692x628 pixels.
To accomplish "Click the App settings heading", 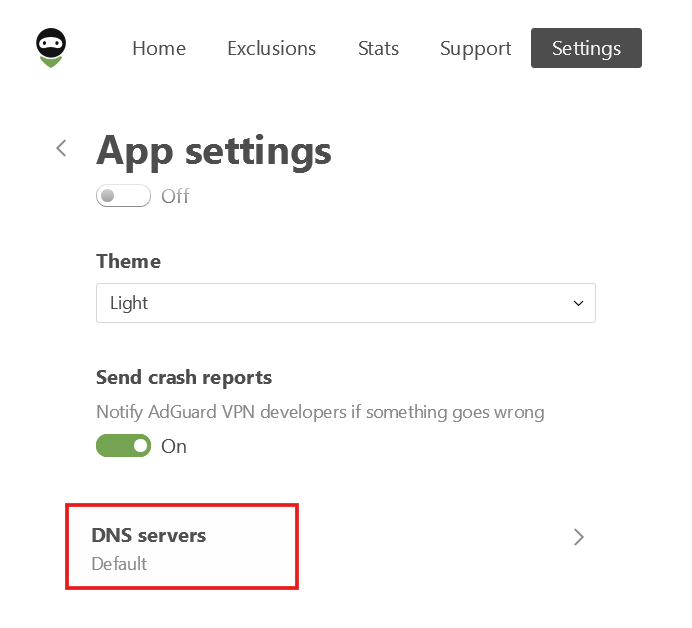I will click(x=213, y=151).
